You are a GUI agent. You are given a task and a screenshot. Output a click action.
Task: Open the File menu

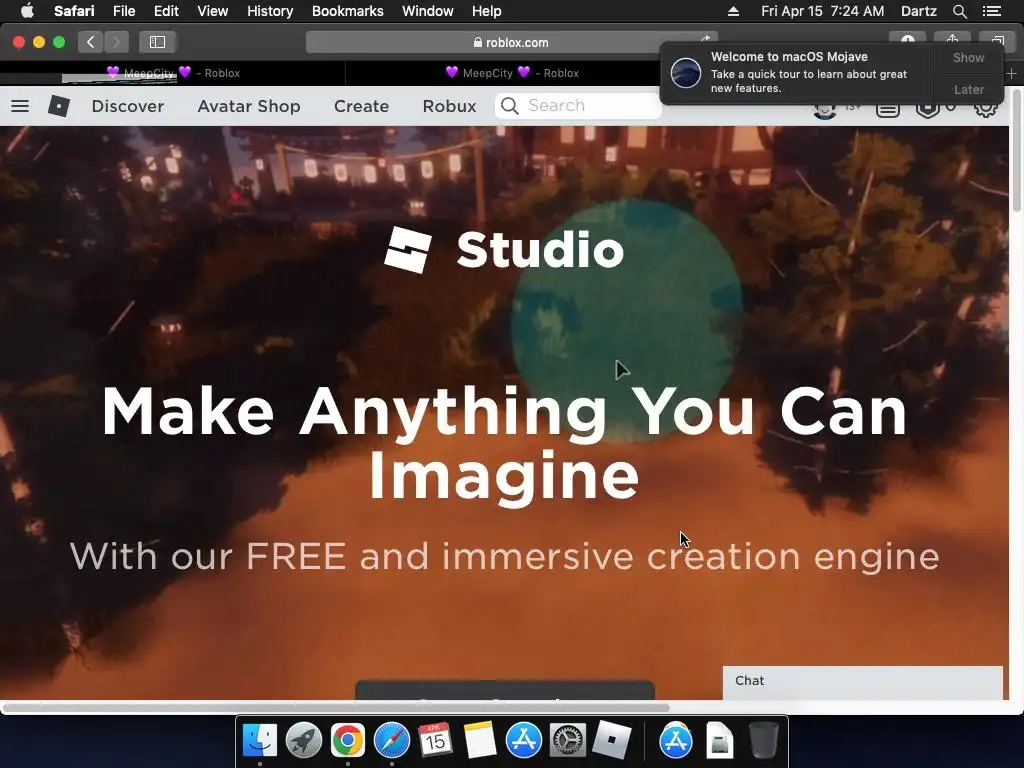(124, 11)
